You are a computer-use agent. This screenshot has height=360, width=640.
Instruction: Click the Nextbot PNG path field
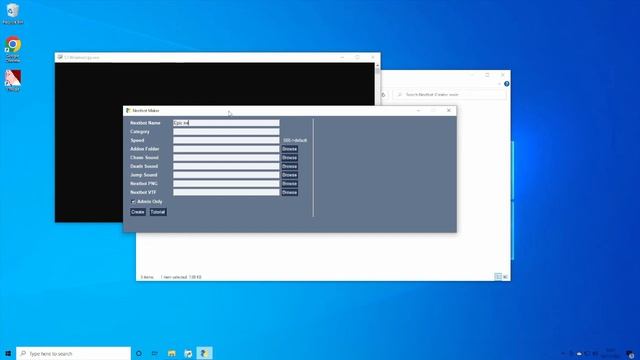tap(226, 184)
